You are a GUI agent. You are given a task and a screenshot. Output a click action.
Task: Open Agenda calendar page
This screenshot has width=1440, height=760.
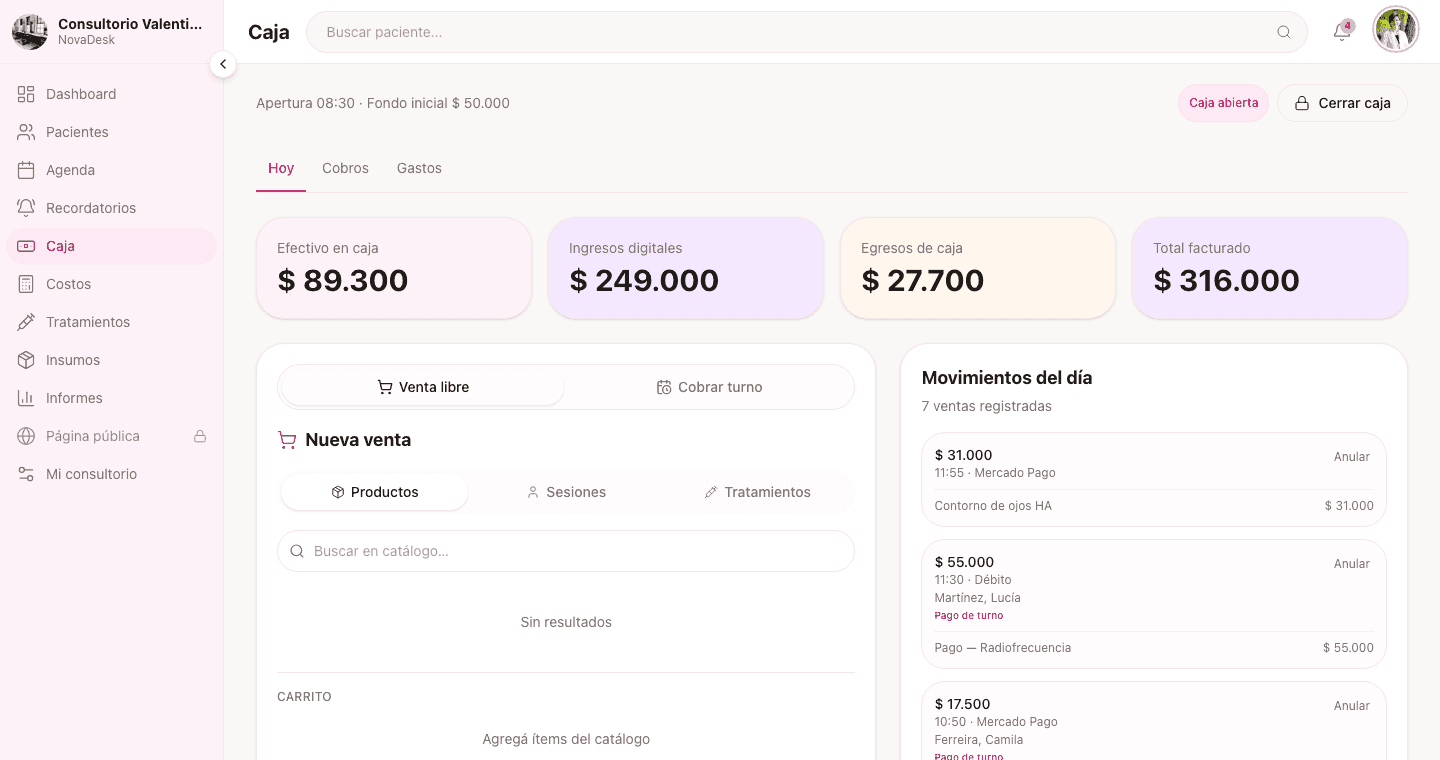point(111,170)
